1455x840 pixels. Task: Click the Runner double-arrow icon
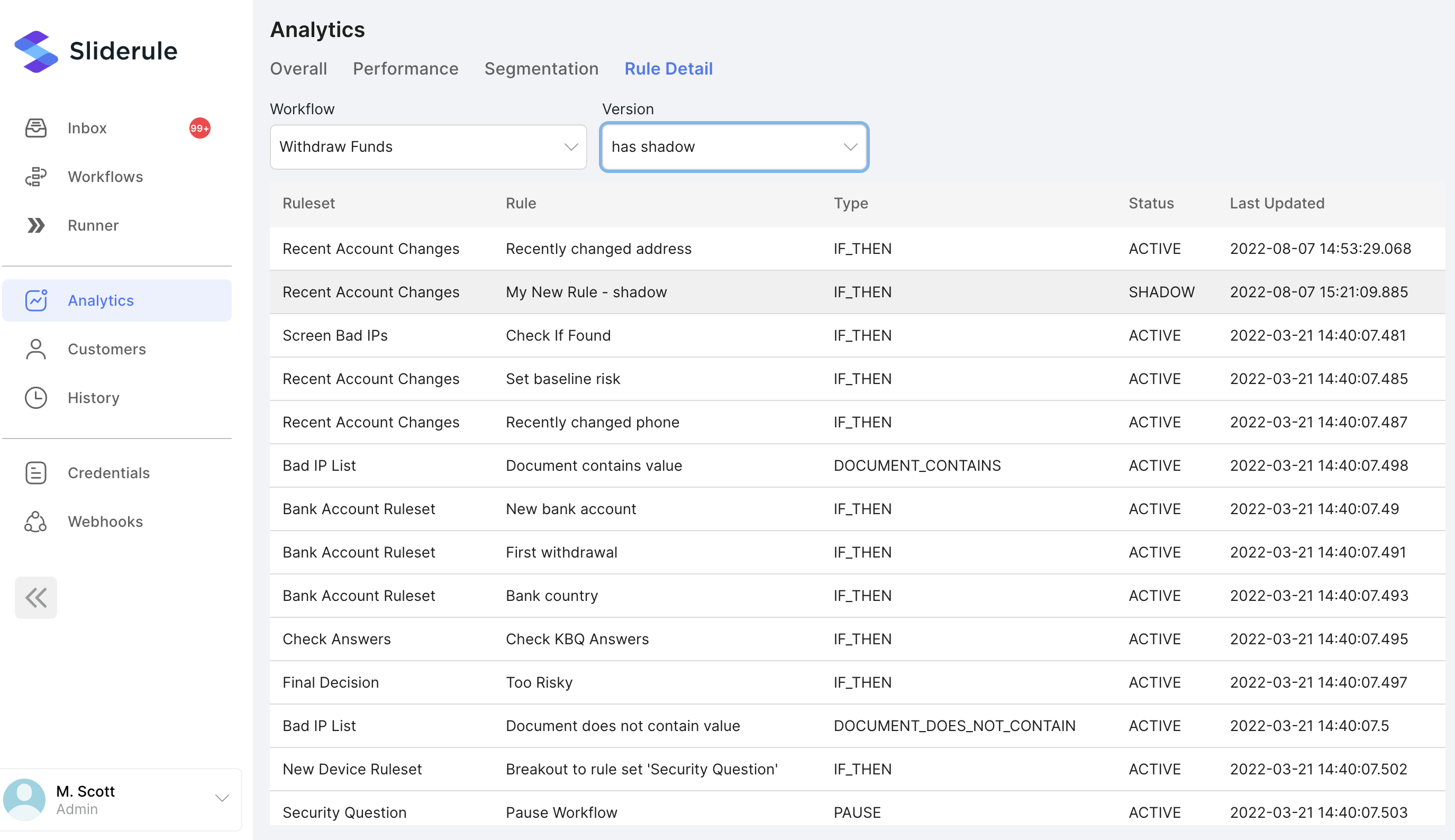coord(36,225)
